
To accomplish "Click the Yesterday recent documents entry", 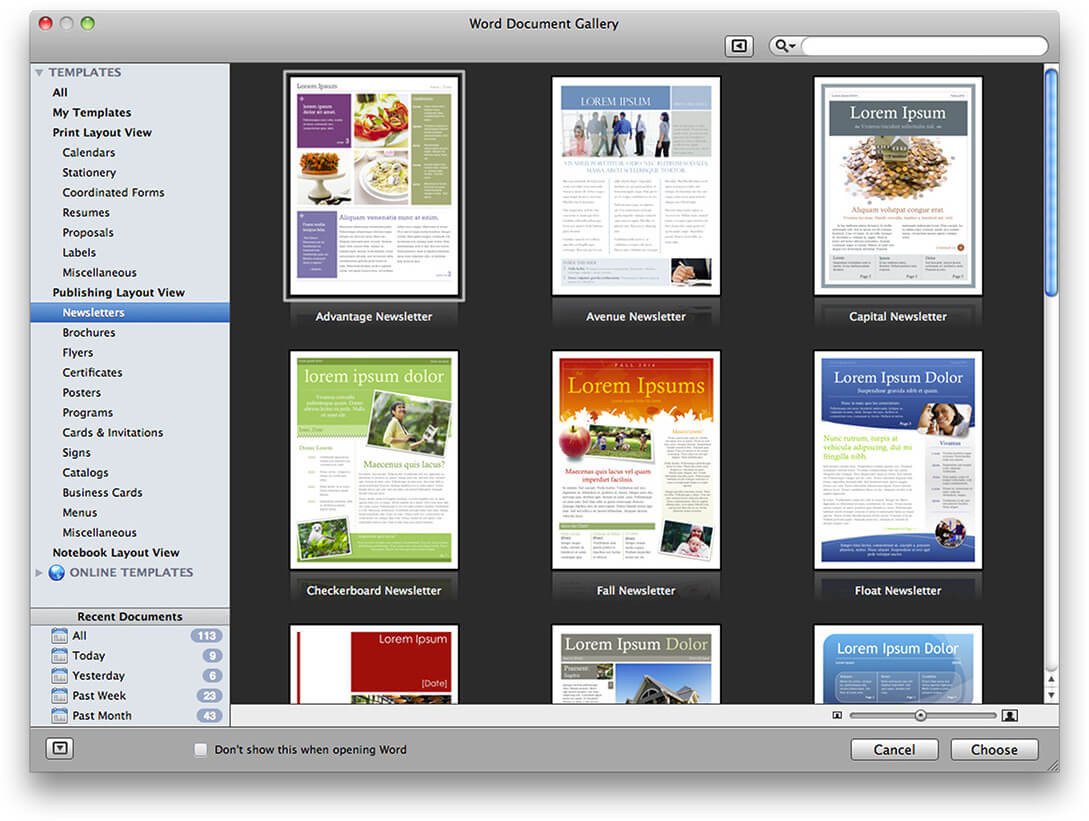I will pyautogui.click(x=99, y=675).
